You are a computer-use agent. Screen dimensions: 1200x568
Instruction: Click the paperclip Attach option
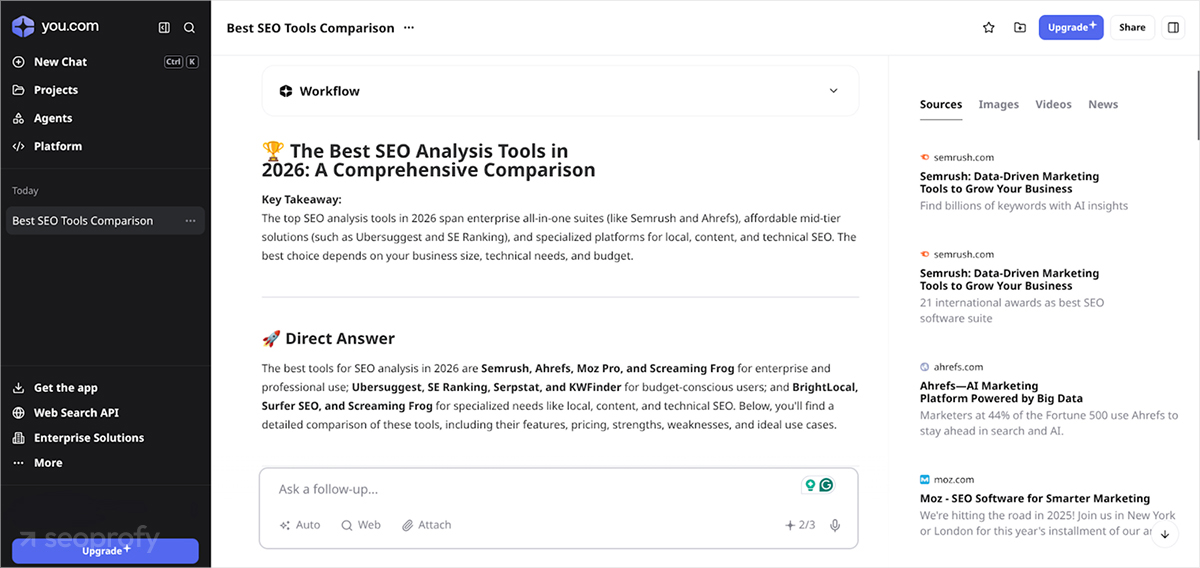pyautogui.click(x=427, y=525)
